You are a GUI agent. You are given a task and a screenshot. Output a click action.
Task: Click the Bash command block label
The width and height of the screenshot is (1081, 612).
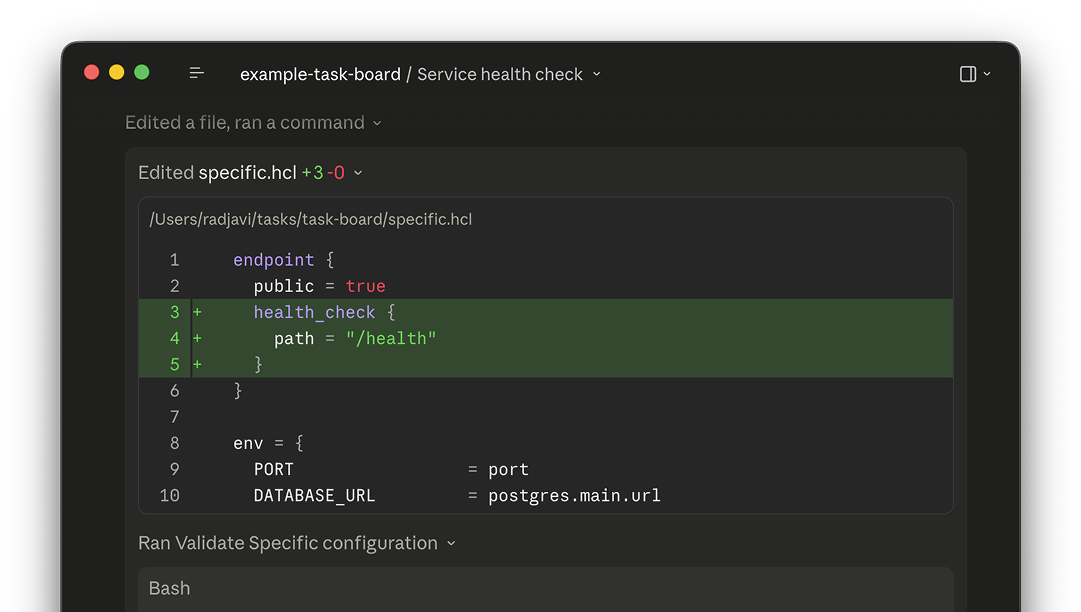click(x=170, y=588)
